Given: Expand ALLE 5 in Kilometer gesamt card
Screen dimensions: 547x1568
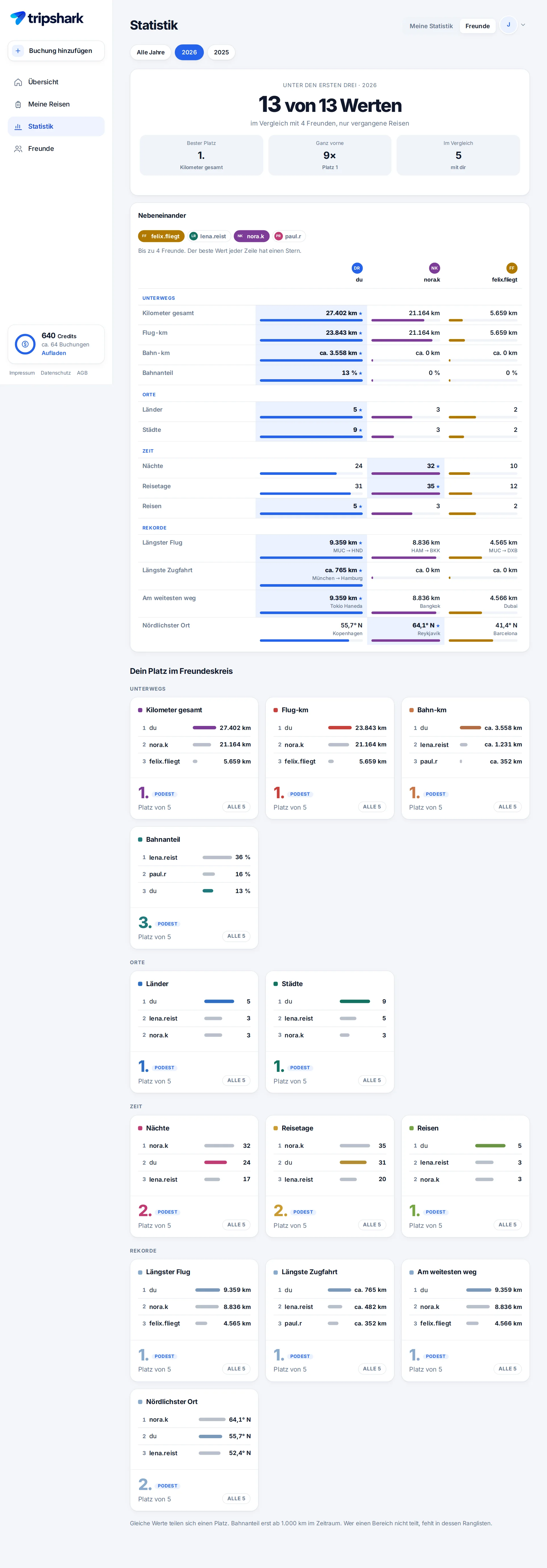Looking at the screenshot, I should point(236,806).
